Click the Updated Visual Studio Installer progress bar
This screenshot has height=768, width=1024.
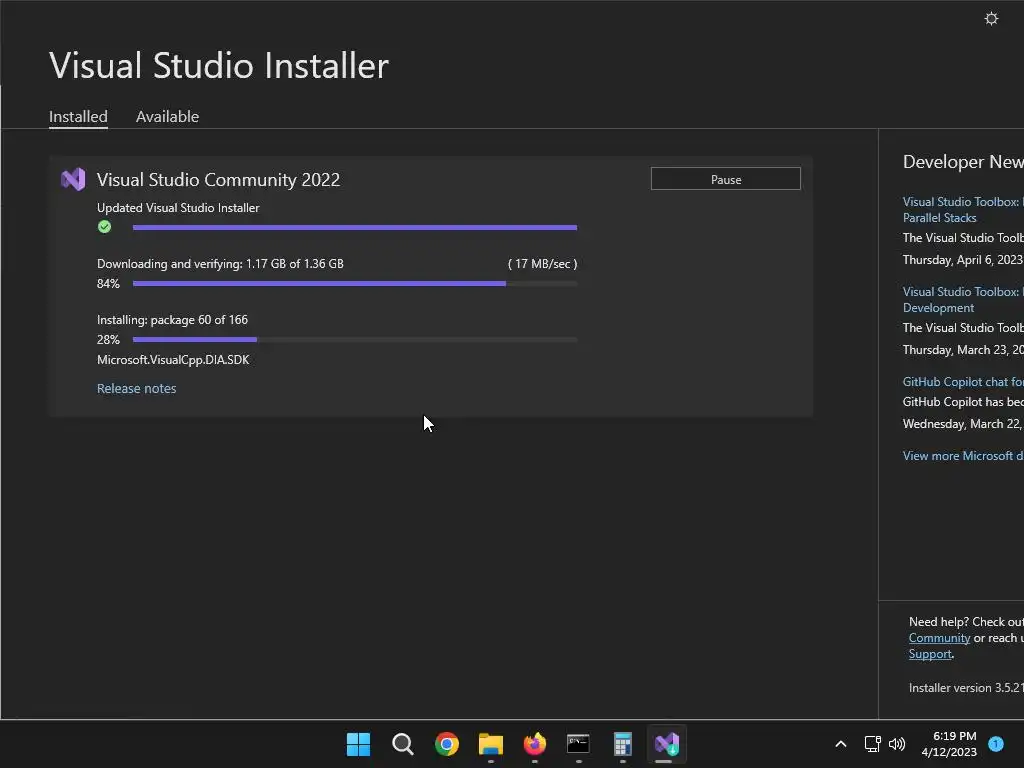coord(355,227)
